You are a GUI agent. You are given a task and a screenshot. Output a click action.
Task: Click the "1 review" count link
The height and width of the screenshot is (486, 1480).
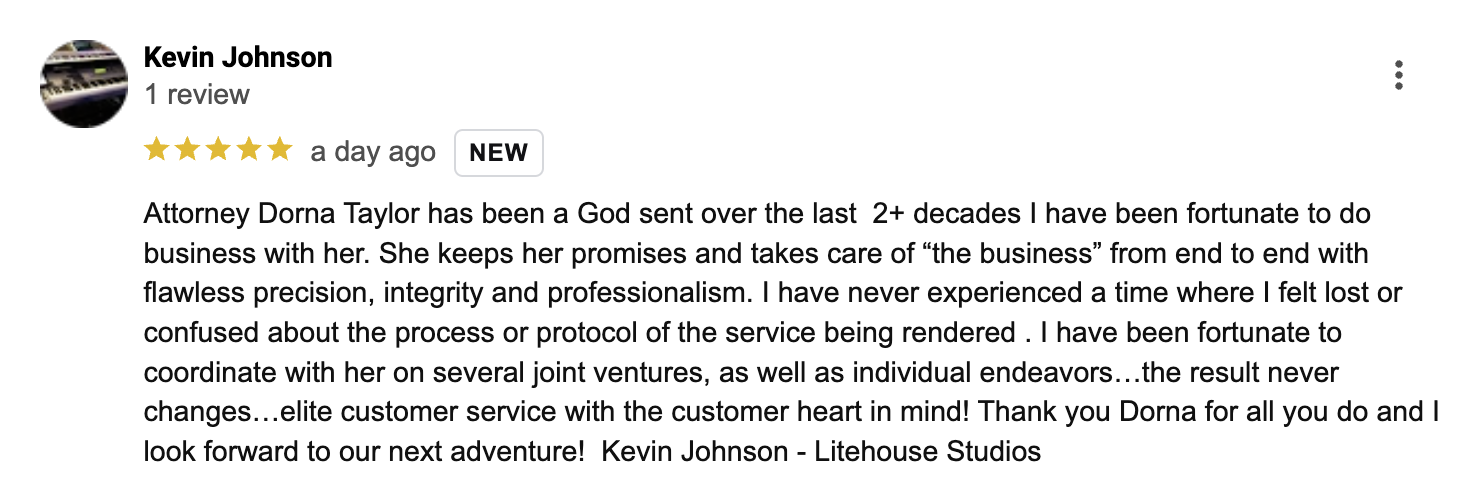tap(197, 95)
